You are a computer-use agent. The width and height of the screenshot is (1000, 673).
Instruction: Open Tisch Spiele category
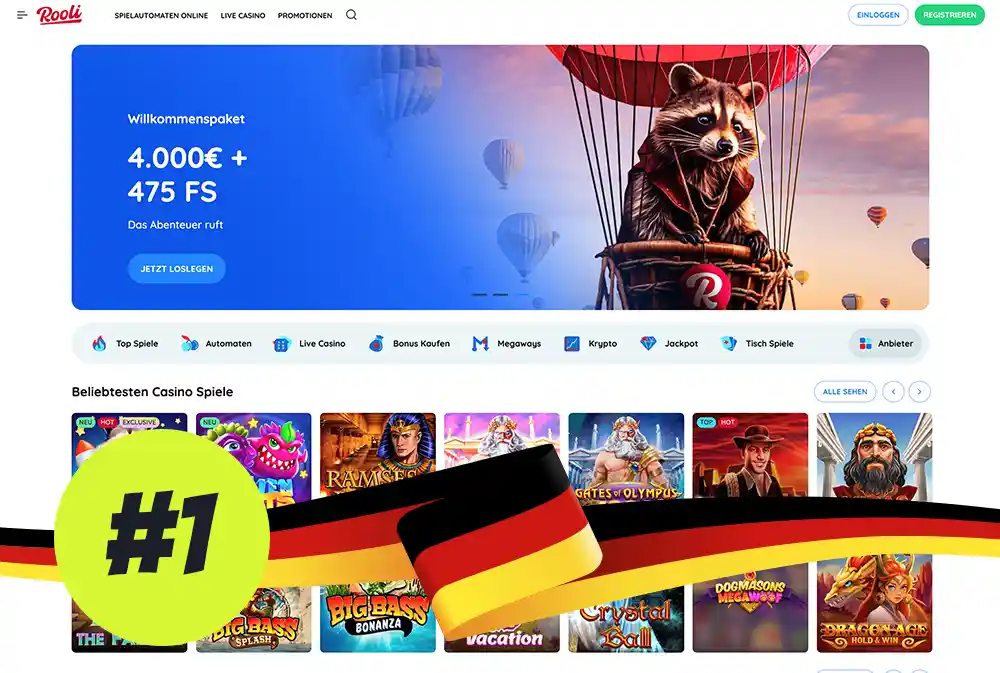click(x=757, y=343)
